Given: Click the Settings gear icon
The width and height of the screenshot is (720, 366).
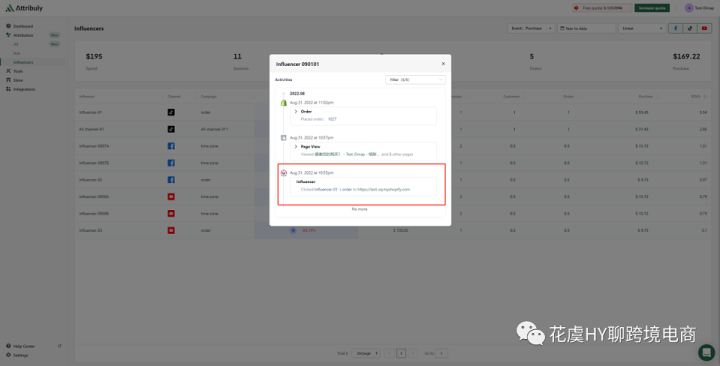Looking at the screenshot, I should (x=8, y=355).
